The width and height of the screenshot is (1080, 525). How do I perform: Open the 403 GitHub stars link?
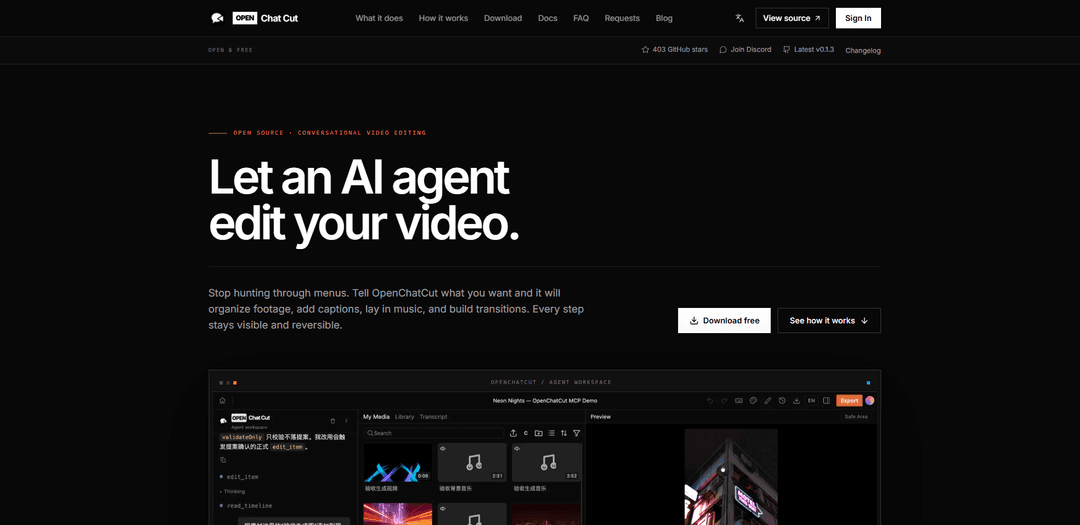coord(674,50)
